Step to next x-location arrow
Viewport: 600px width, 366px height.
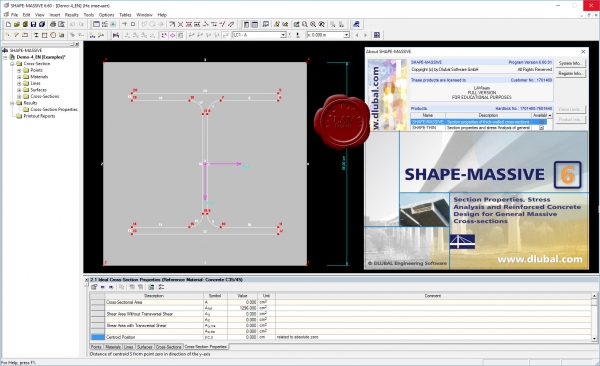click(365, 35)
